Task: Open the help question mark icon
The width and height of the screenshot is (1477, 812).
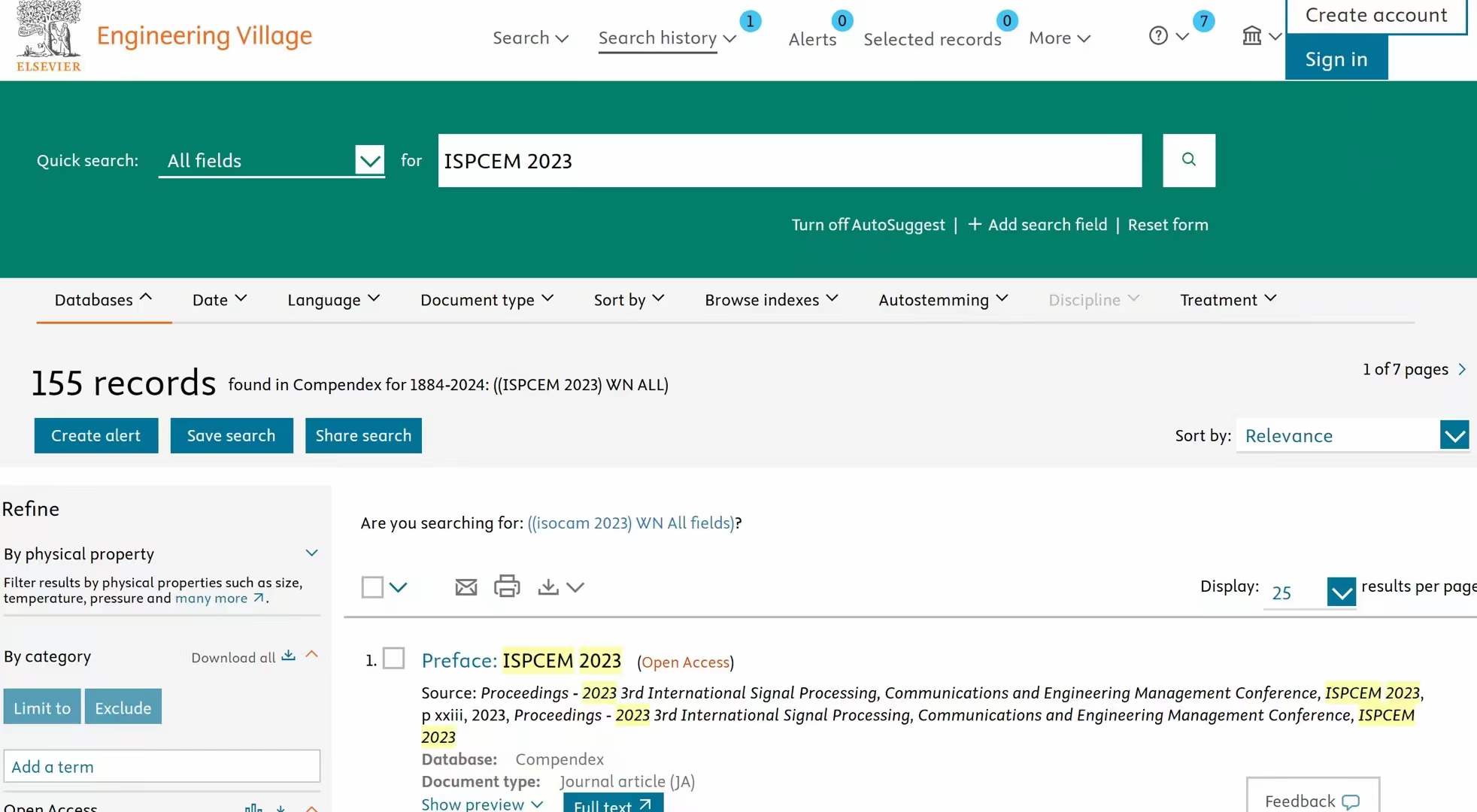Action: [x=1158, y=35]
